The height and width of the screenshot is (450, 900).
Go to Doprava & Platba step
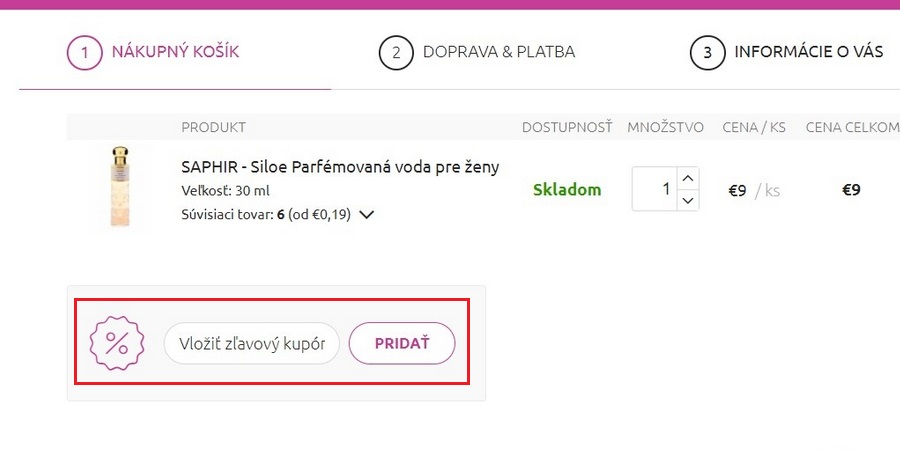[x=498, y=52]
